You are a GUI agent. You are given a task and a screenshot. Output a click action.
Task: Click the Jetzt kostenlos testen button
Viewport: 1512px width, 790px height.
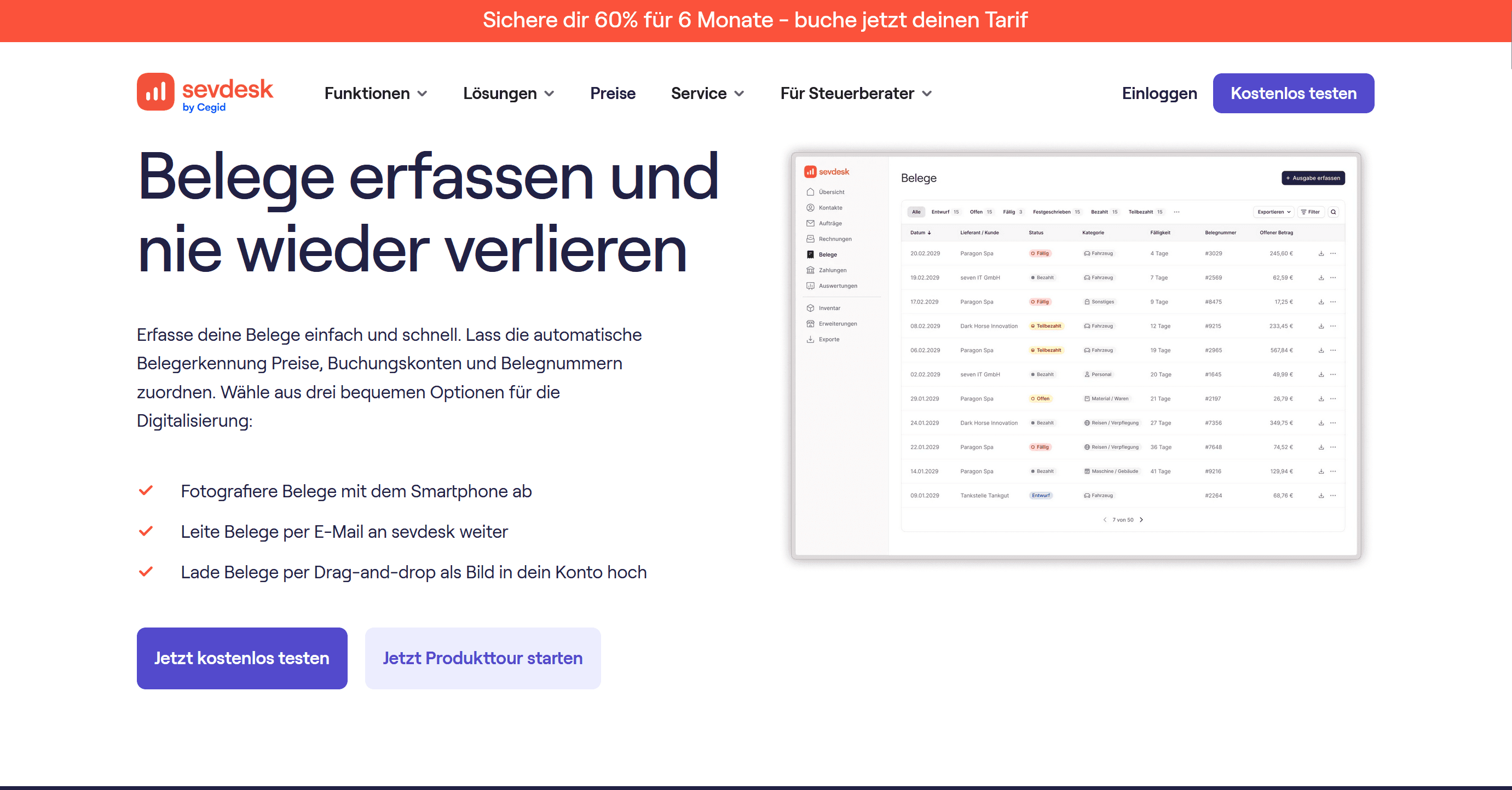pos(242,658)
